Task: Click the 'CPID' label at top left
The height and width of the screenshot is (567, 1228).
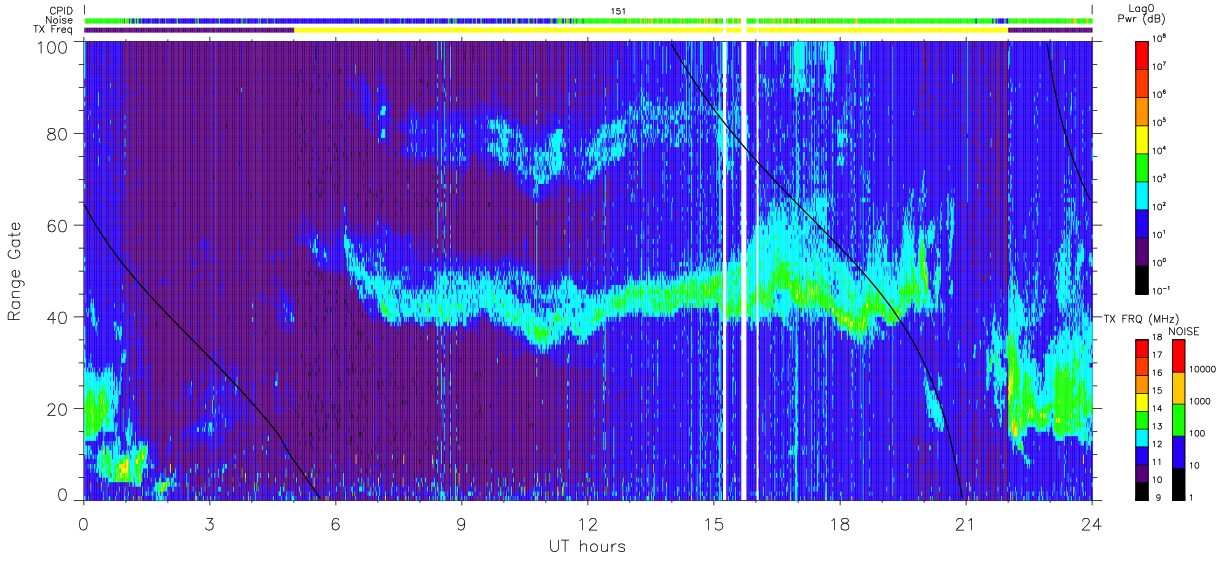Action: click(62, 10)
